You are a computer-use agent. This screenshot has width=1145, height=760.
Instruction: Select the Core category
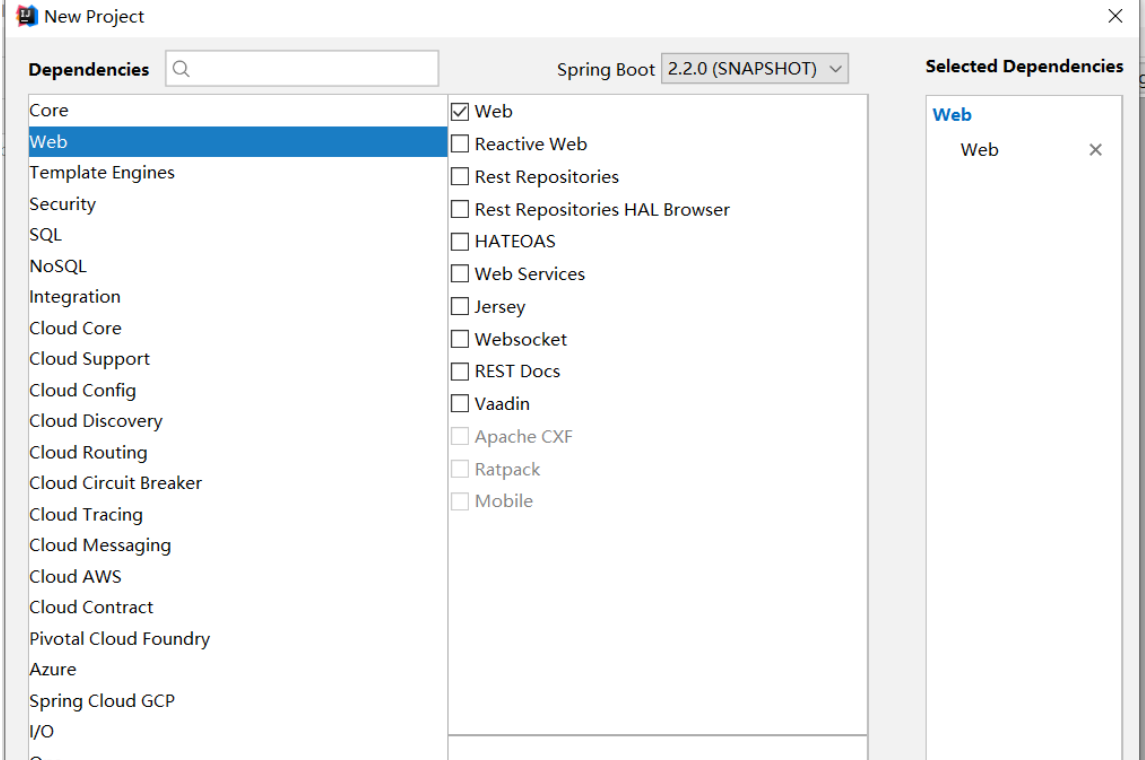[x=238, y=110]
